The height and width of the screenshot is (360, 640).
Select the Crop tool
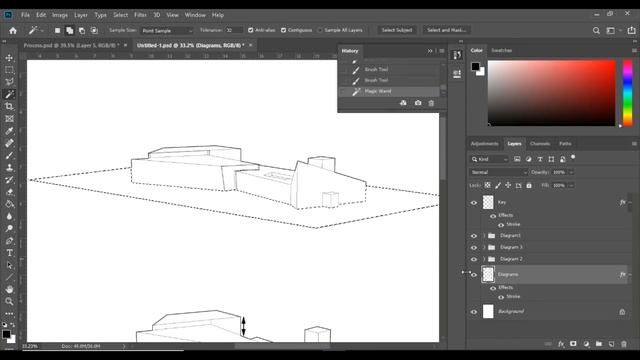(x=9, y=107)
